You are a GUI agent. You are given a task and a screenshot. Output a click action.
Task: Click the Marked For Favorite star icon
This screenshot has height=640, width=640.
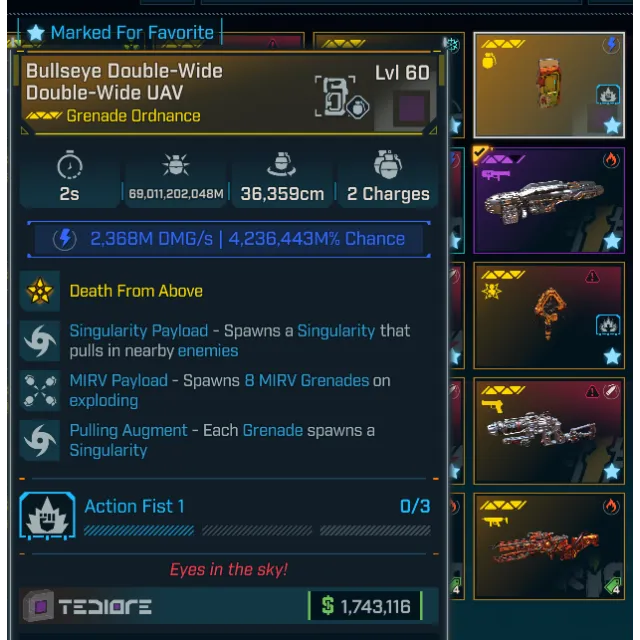[x=36, y=33]
